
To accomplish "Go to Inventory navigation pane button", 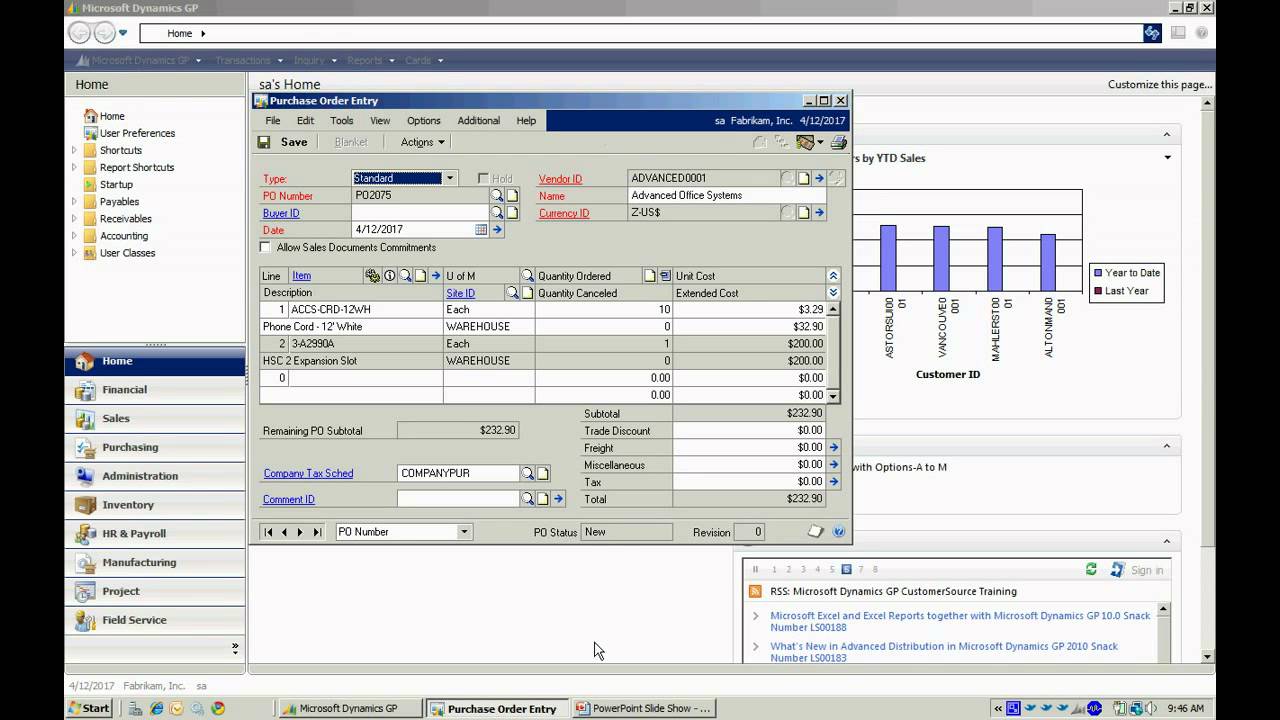I will [x=155, y=505].
